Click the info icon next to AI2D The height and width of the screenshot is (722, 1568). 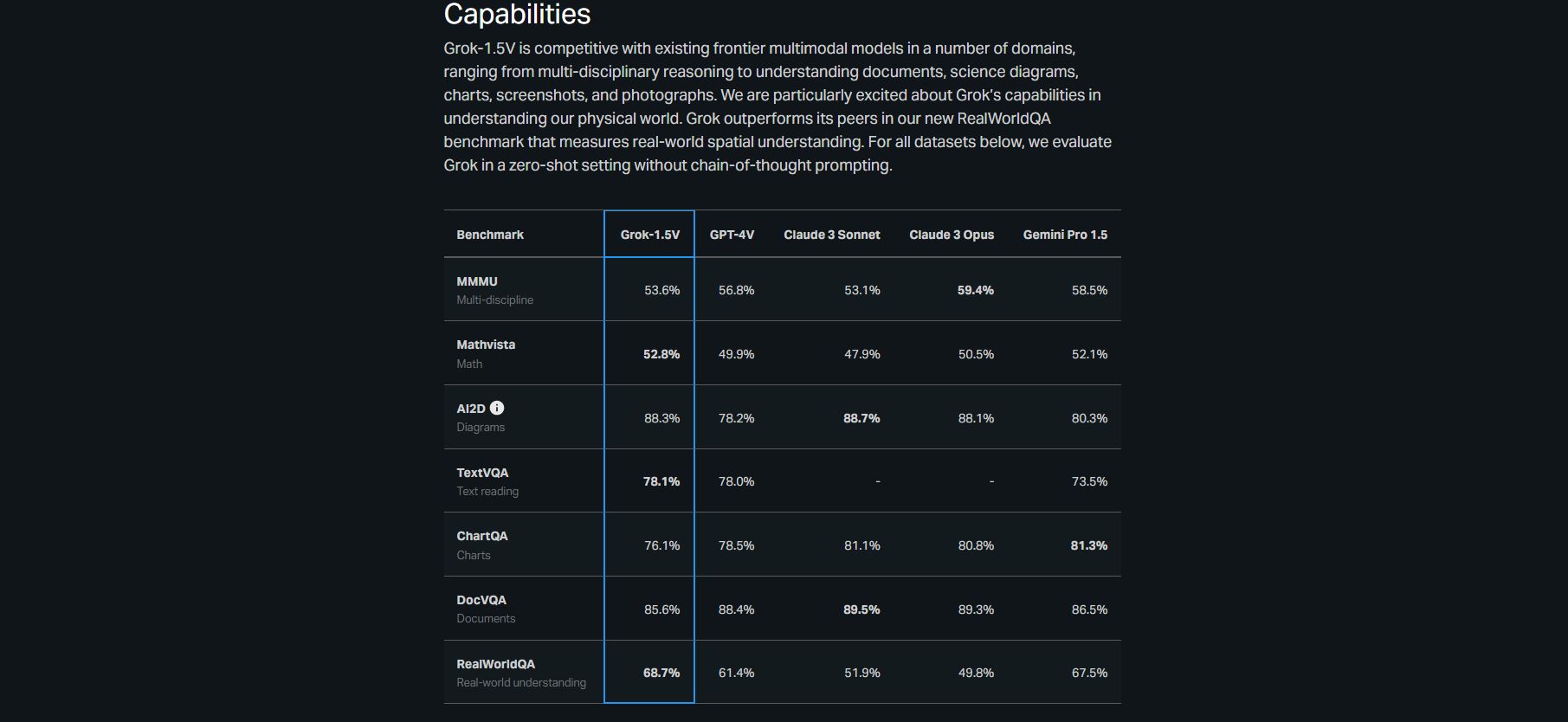[x=497, y=408]
